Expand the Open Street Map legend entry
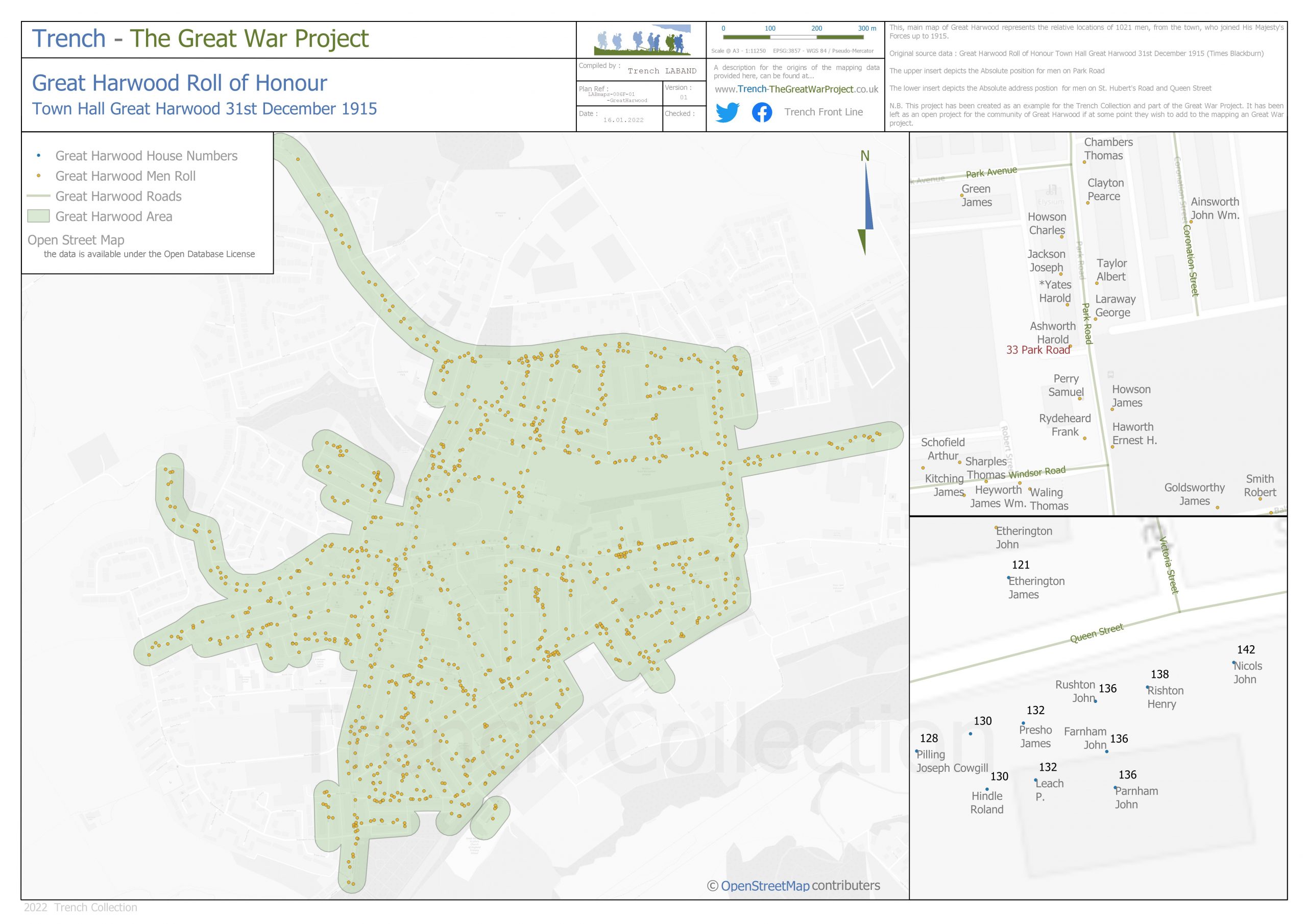 tap(75, 240)
